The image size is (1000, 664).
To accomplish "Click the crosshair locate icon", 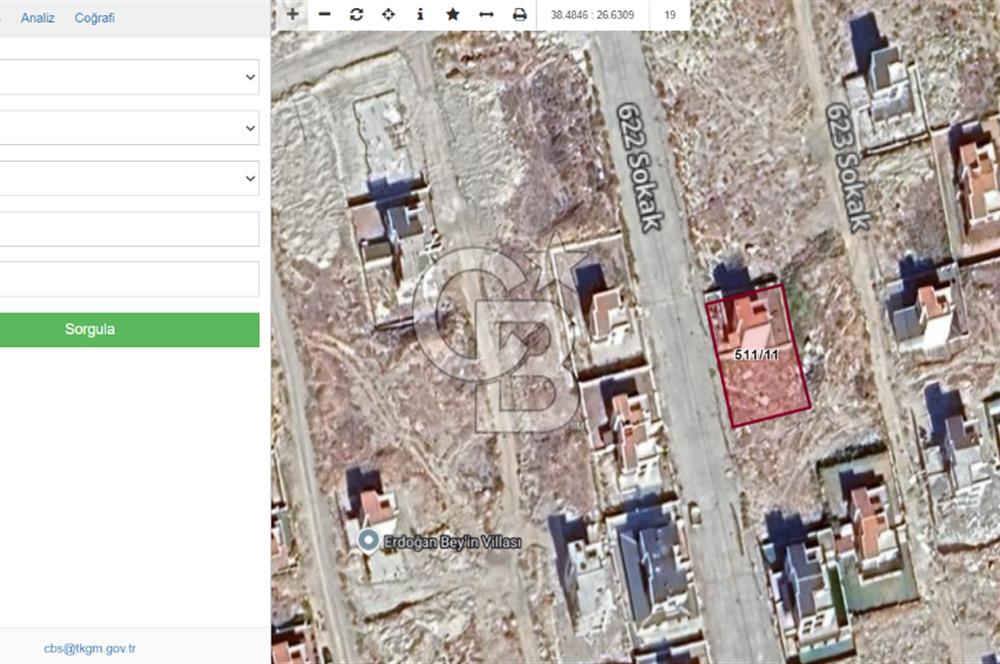I will click(x=388, y=14).
